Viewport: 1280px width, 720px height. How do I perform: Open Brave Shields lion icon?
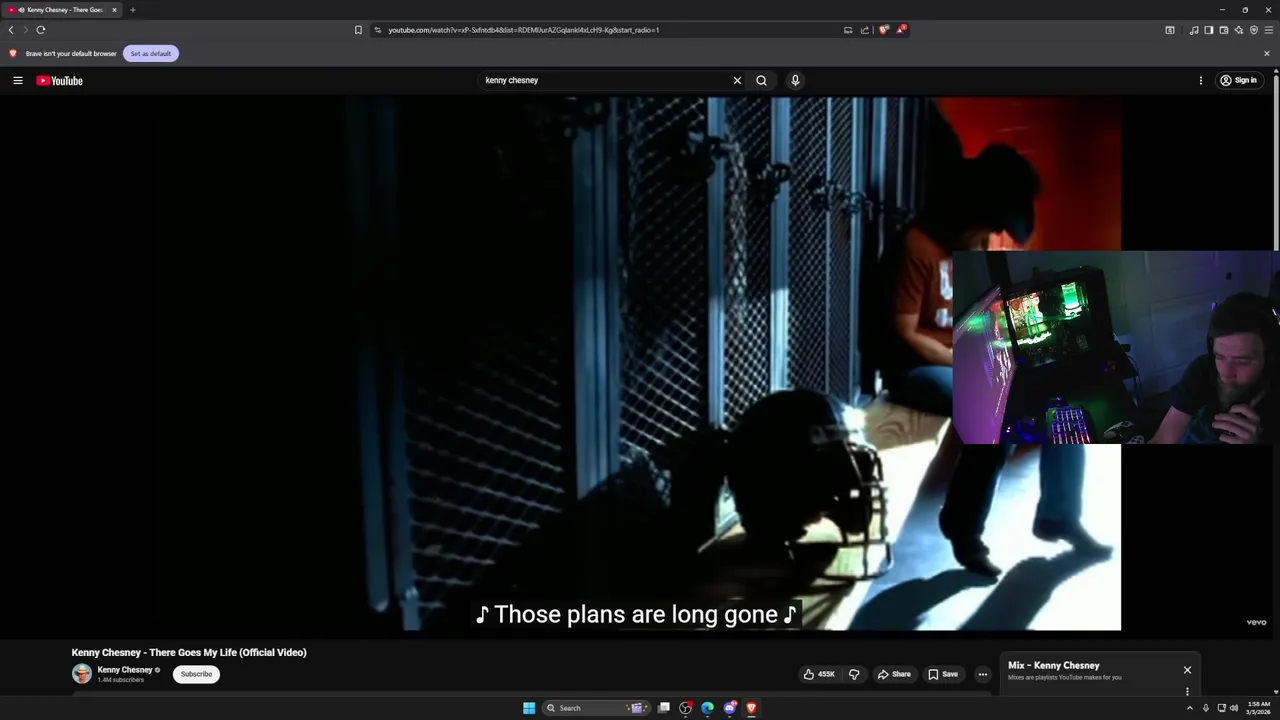(x=883, y=30)
